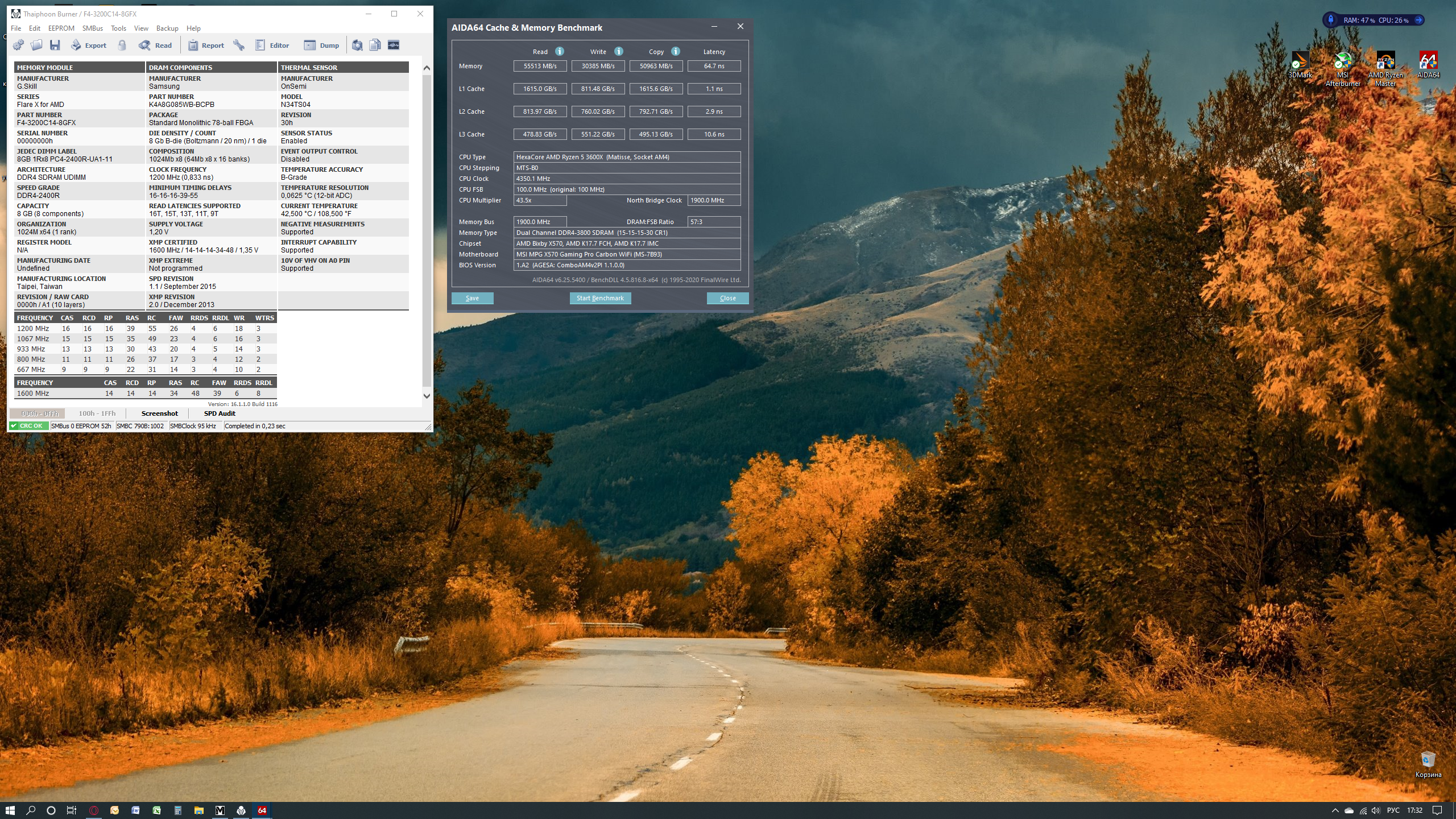Click Save button in AIDA64 benchmark
Image resolution: width=1456 pixels, height=819 pixels.
tap(472, 298)
